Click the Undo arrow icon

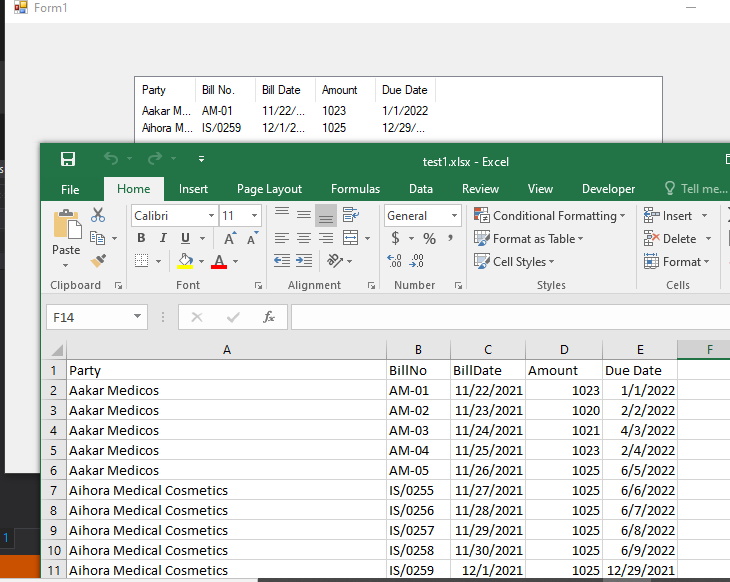point(111,159)
